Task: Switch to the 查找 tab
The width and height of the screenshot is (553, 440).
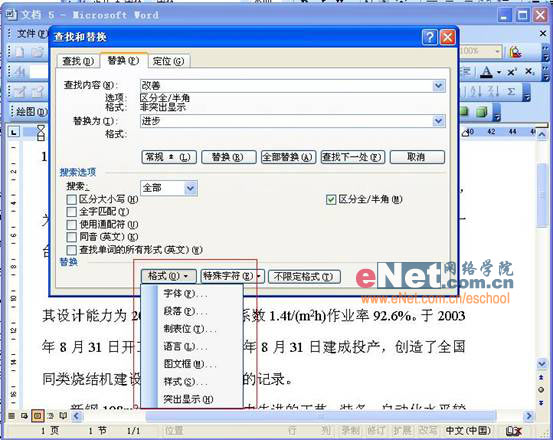Action: tap(78, 61)
